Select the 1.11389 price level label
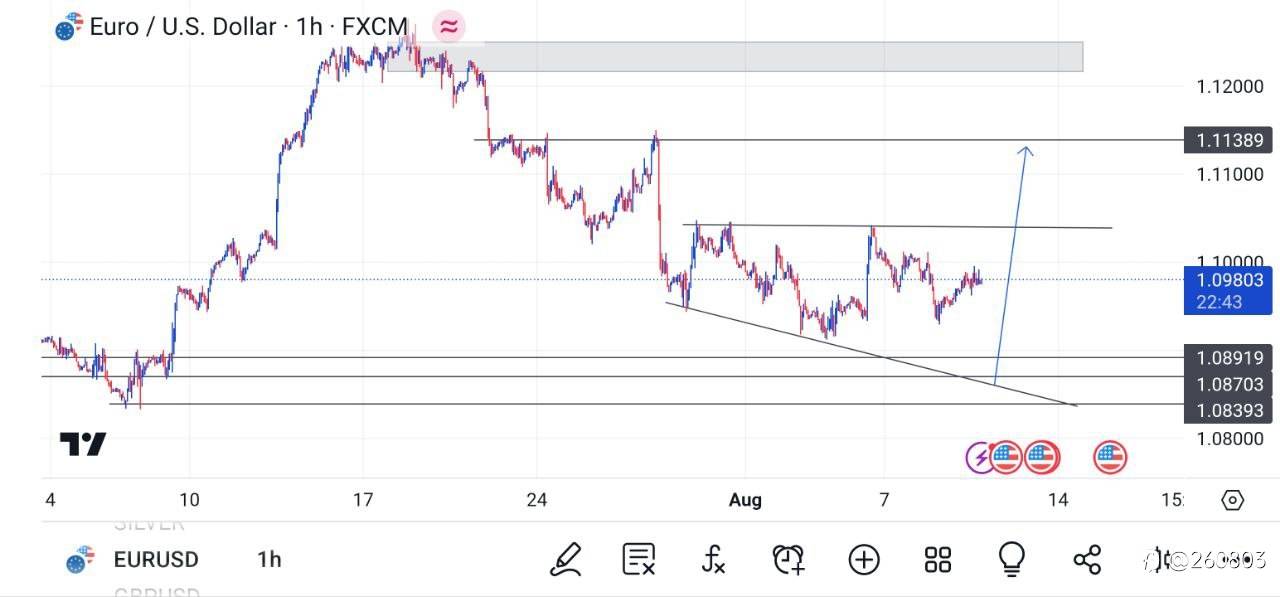1280x597 pixels. [x=1228, y=140]
